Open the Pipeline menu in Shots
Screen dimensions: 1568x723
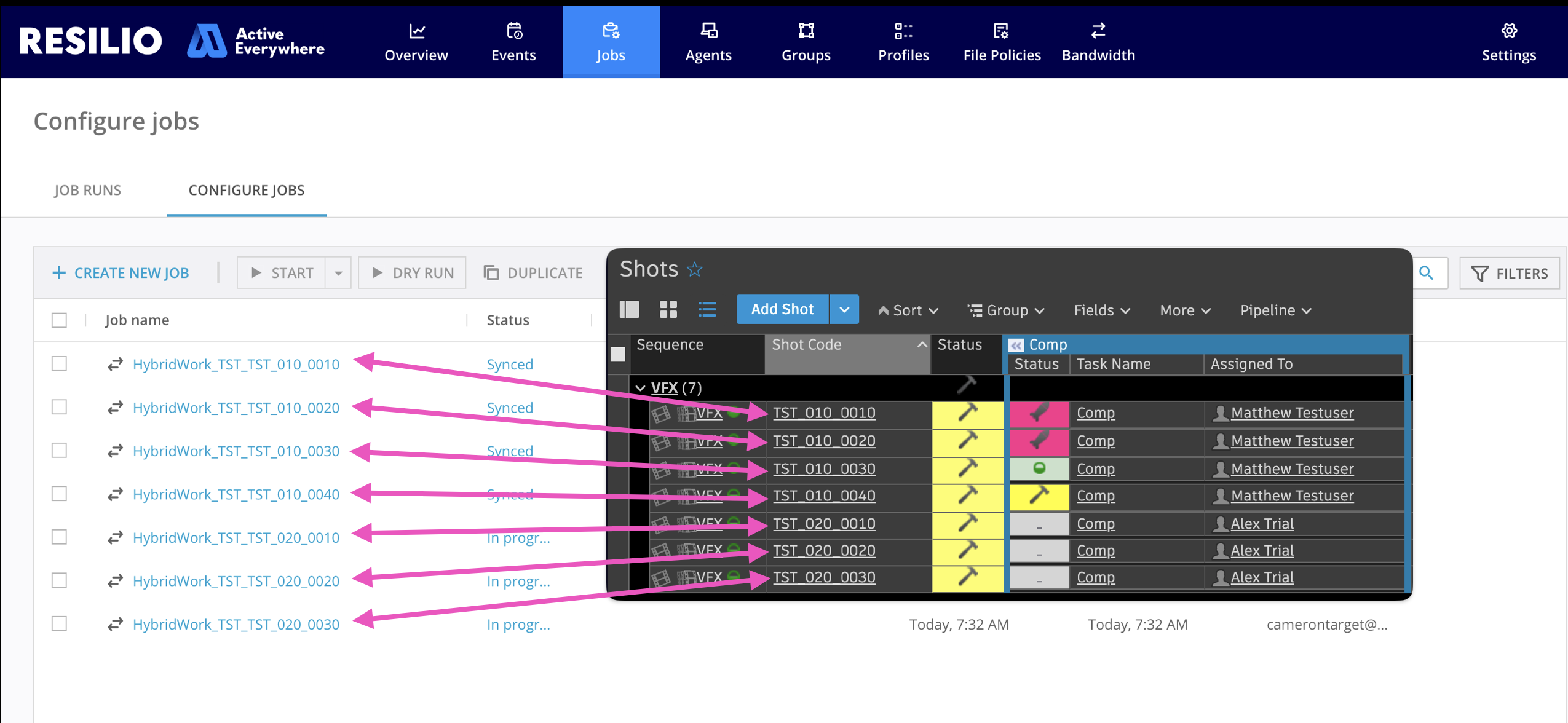coord(1275,310)
